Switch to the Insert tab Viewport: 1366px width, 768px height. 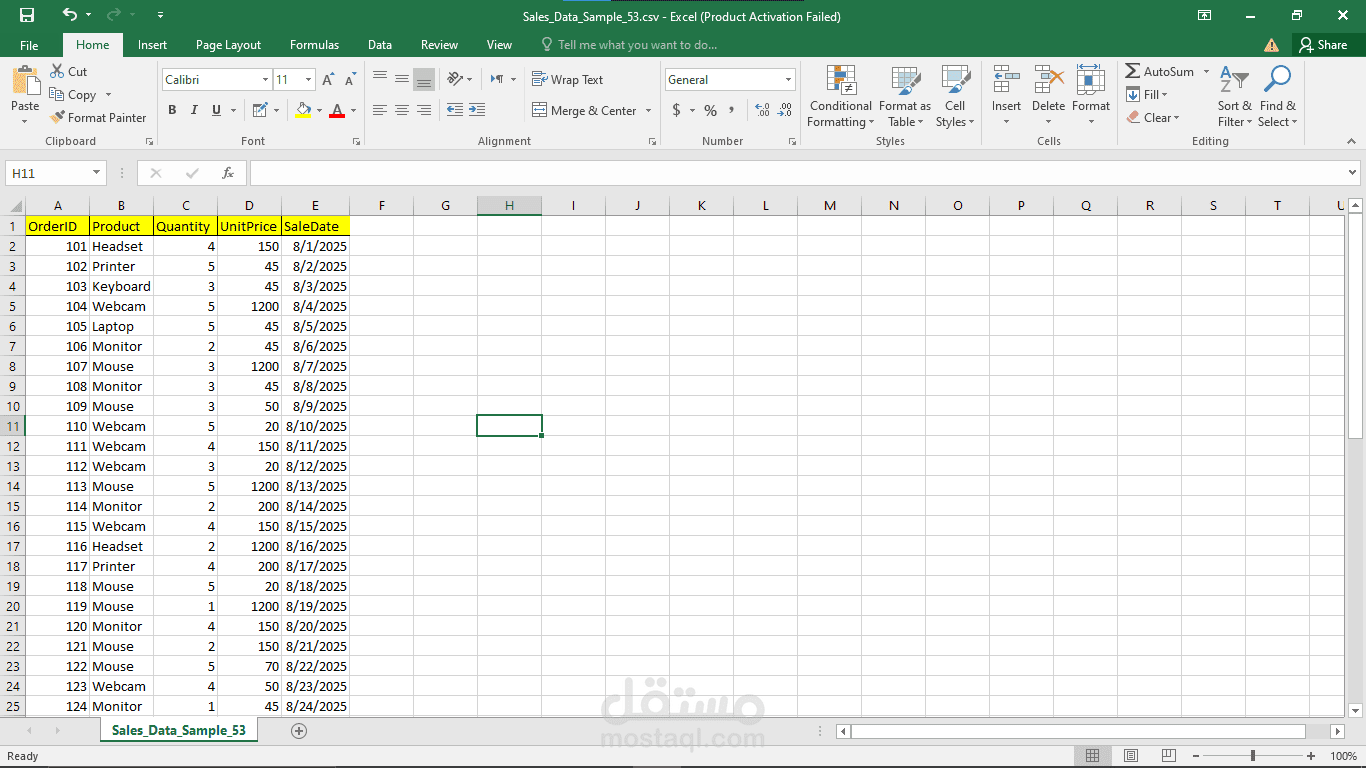coord(152,45)
